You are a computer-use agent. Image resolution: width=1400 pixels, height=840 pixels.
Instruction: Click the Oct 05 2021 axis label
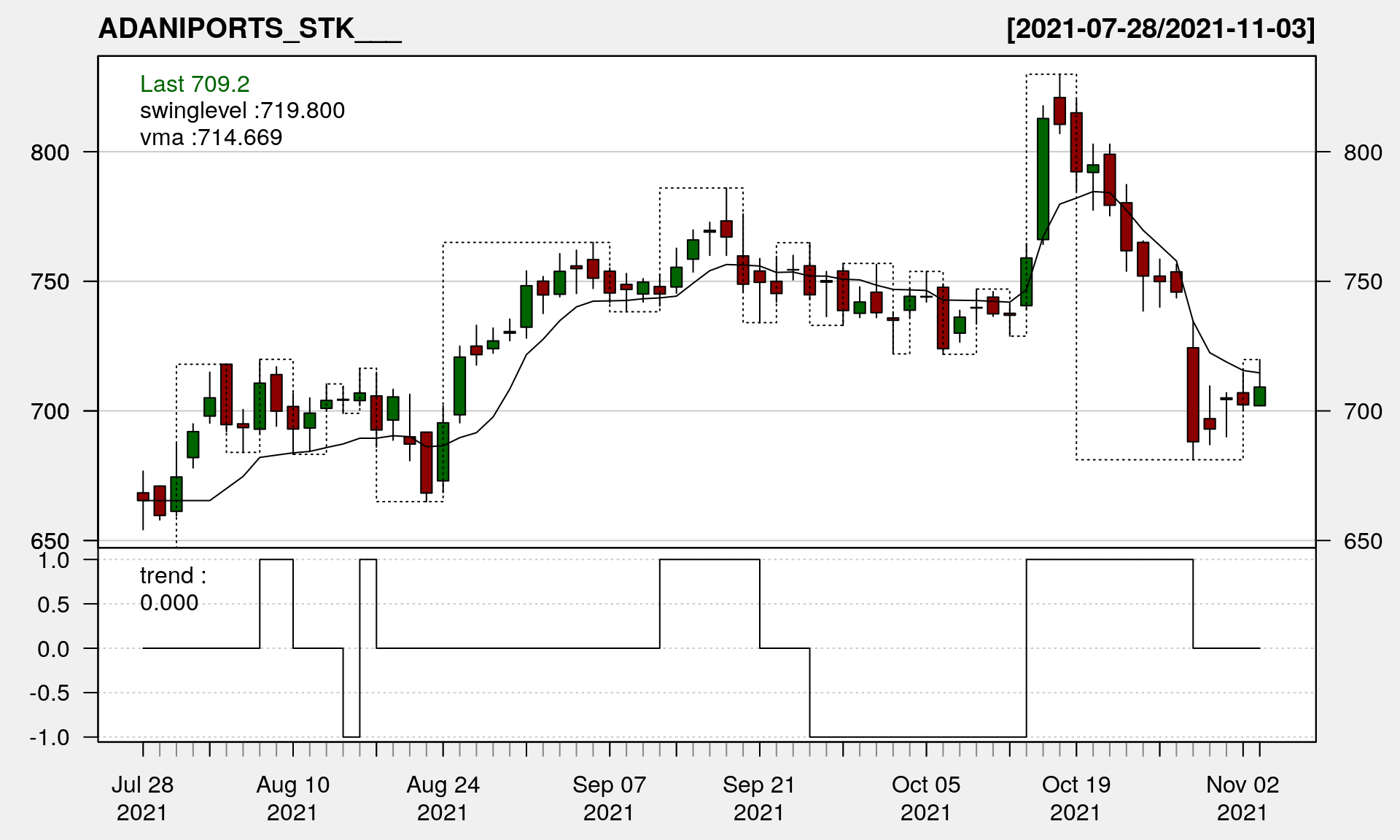[x=925, y=798]
